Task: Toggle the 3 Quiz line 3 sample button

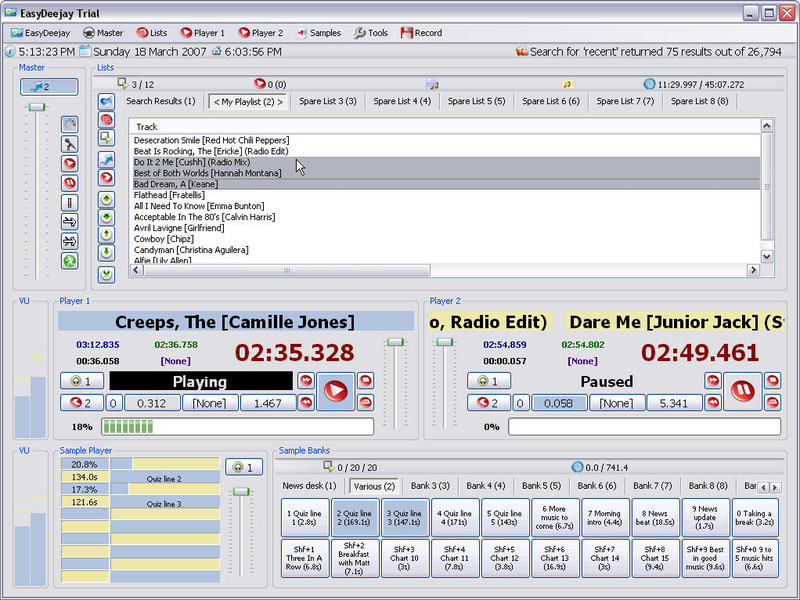Action: pos(405,517)
